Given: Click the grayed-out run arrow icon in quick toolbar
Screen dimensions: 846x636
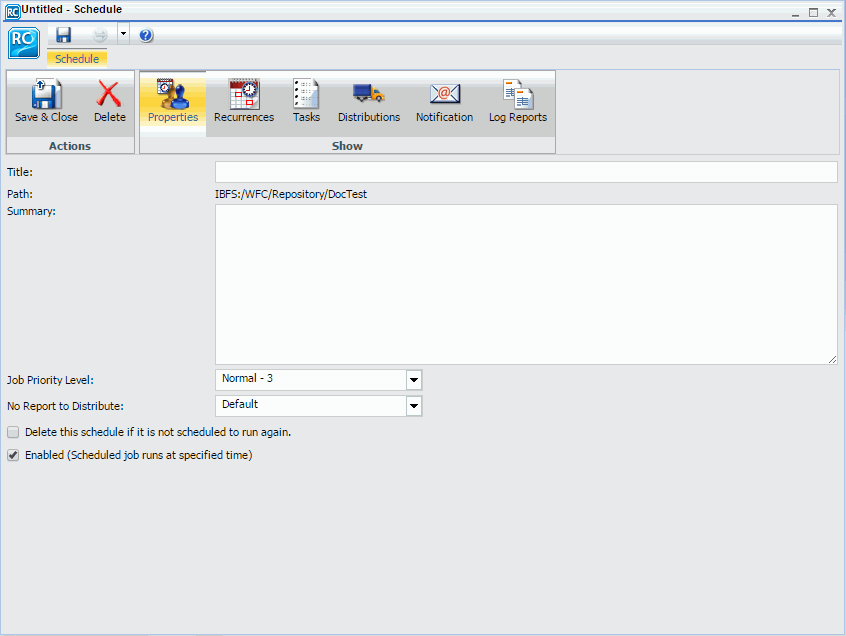Looking at the screenshot, I should coord(100,36).
